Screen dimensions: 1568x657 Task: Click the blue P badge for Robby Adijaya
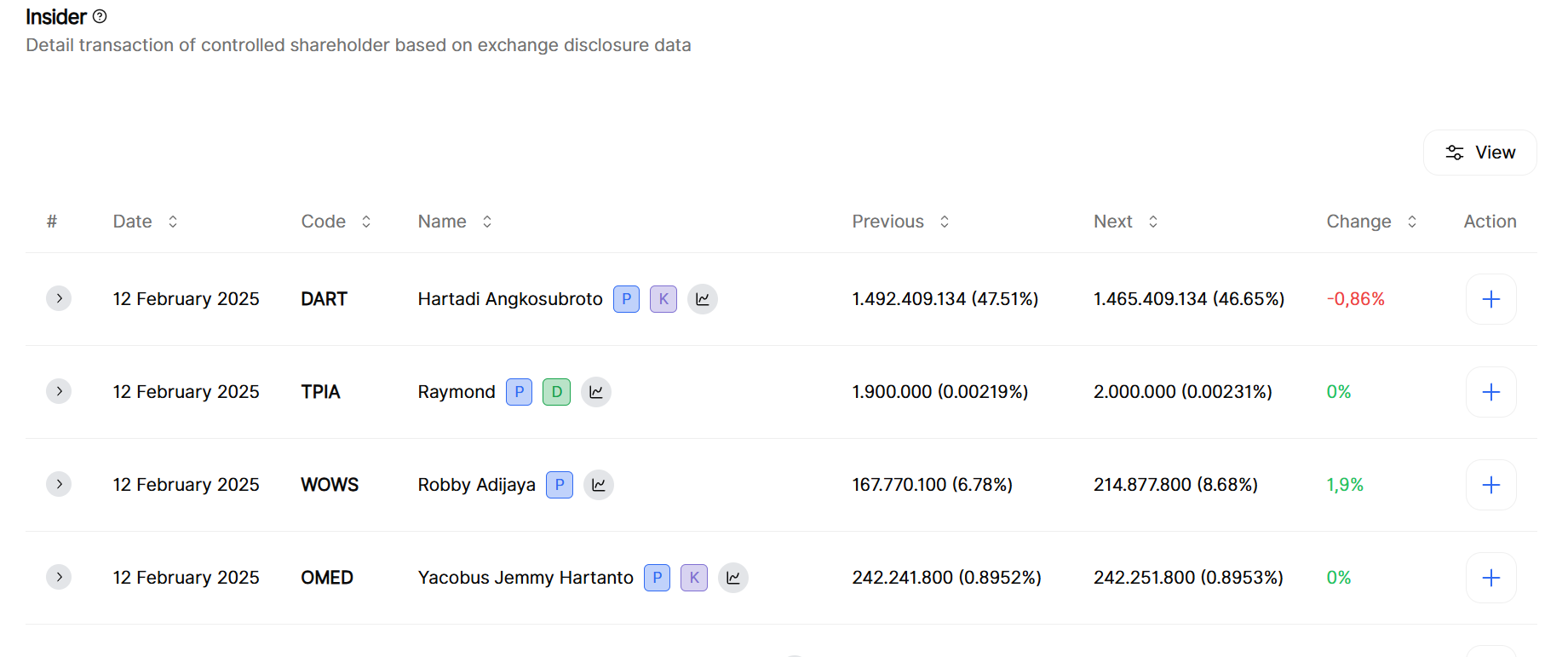tap(559, 485)
